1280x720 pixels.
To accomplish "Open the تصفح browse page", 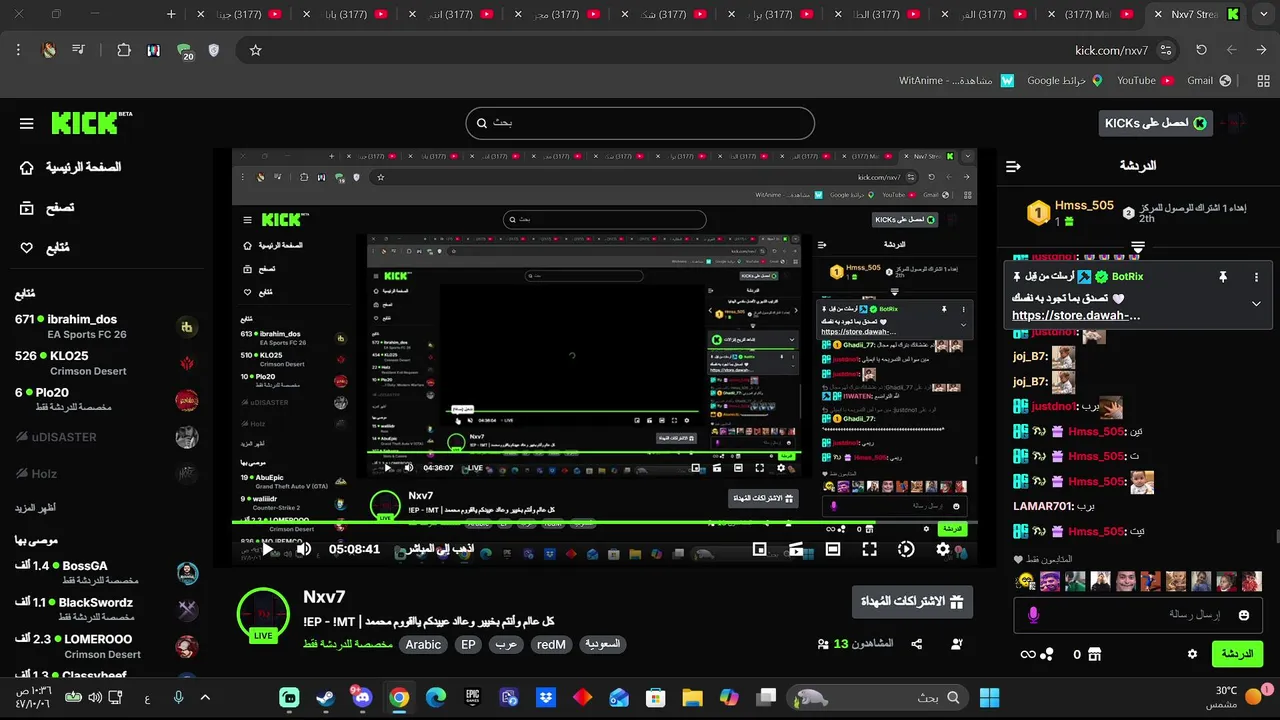I will (47, 208).
